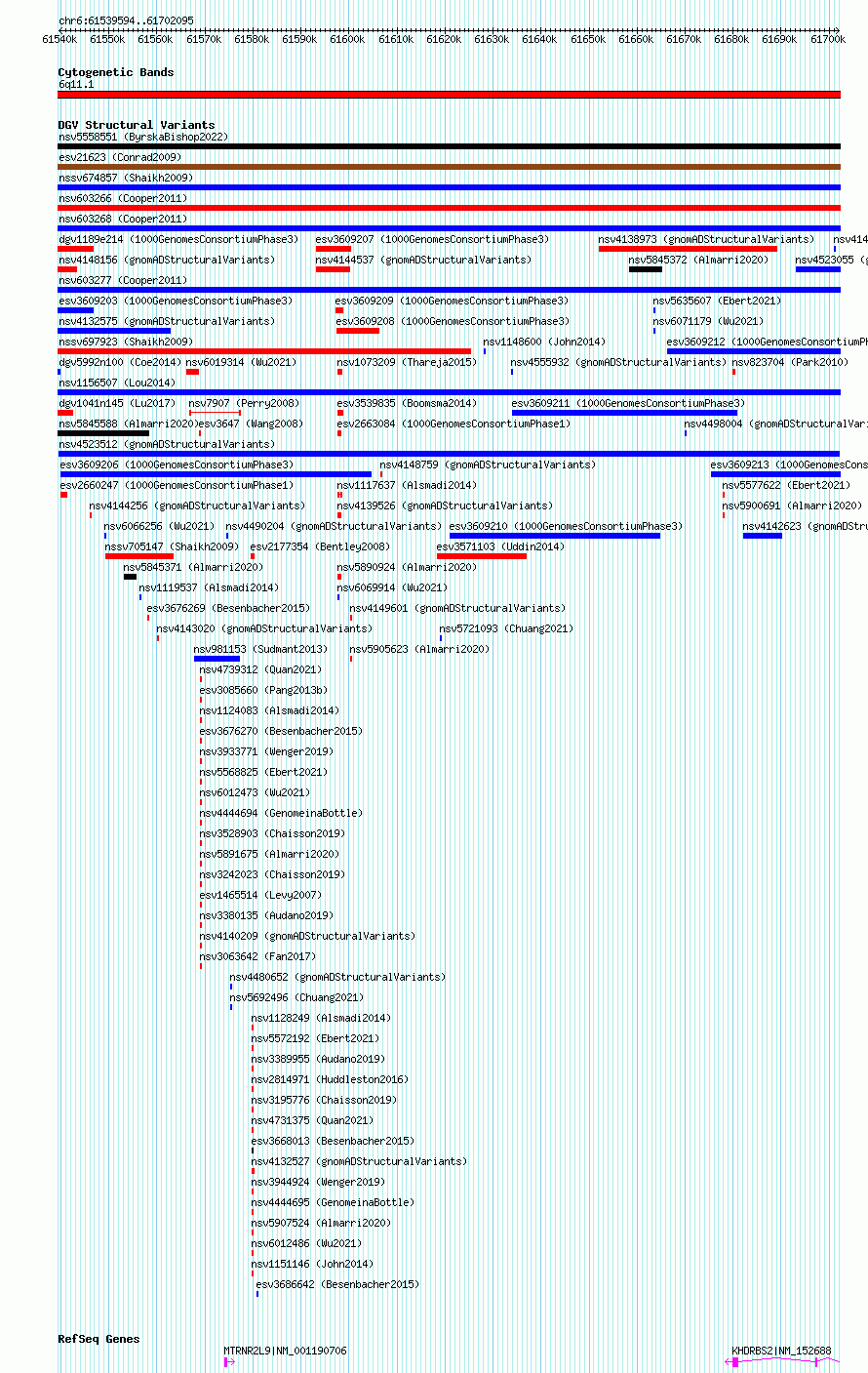Image resolution: width=868 pixels, height=1373 pixels.
Task: Click nsv5635607 (Ebert2021) label
Action: (x=717, y=301)
